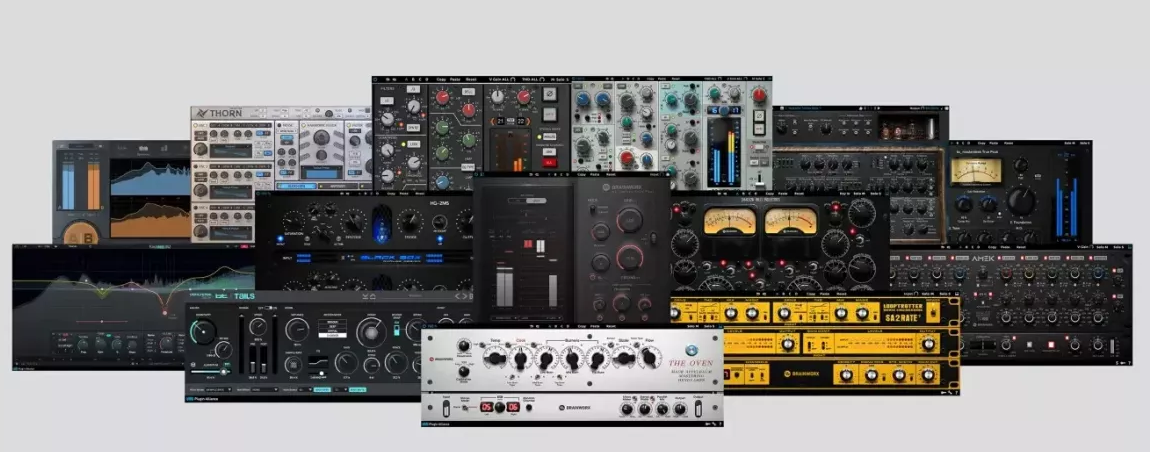
Task: Click the A comparison button on spectrum analyzer plugin
Action: point(73,238)
